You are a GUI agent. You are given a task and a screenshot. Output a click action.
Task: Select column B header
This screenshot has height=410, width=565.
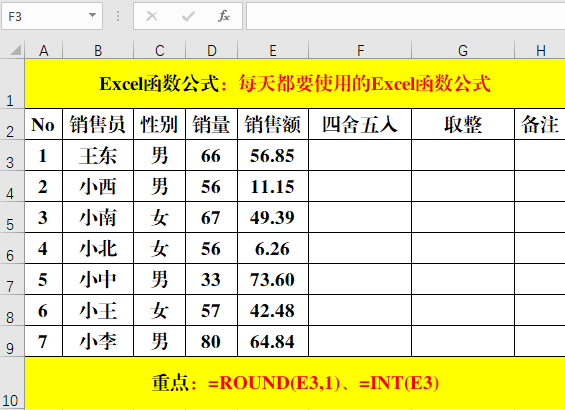coord(98,50)
